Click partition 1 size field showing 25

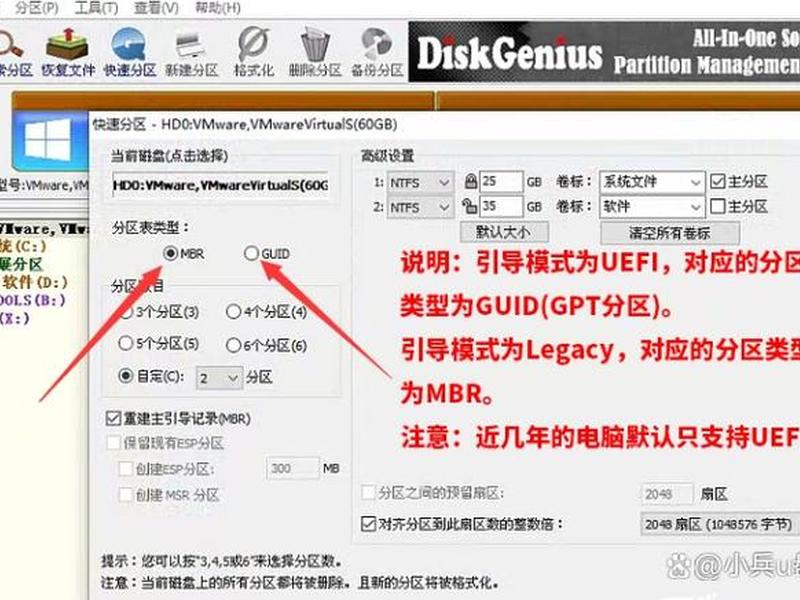[x=501, y=182]
